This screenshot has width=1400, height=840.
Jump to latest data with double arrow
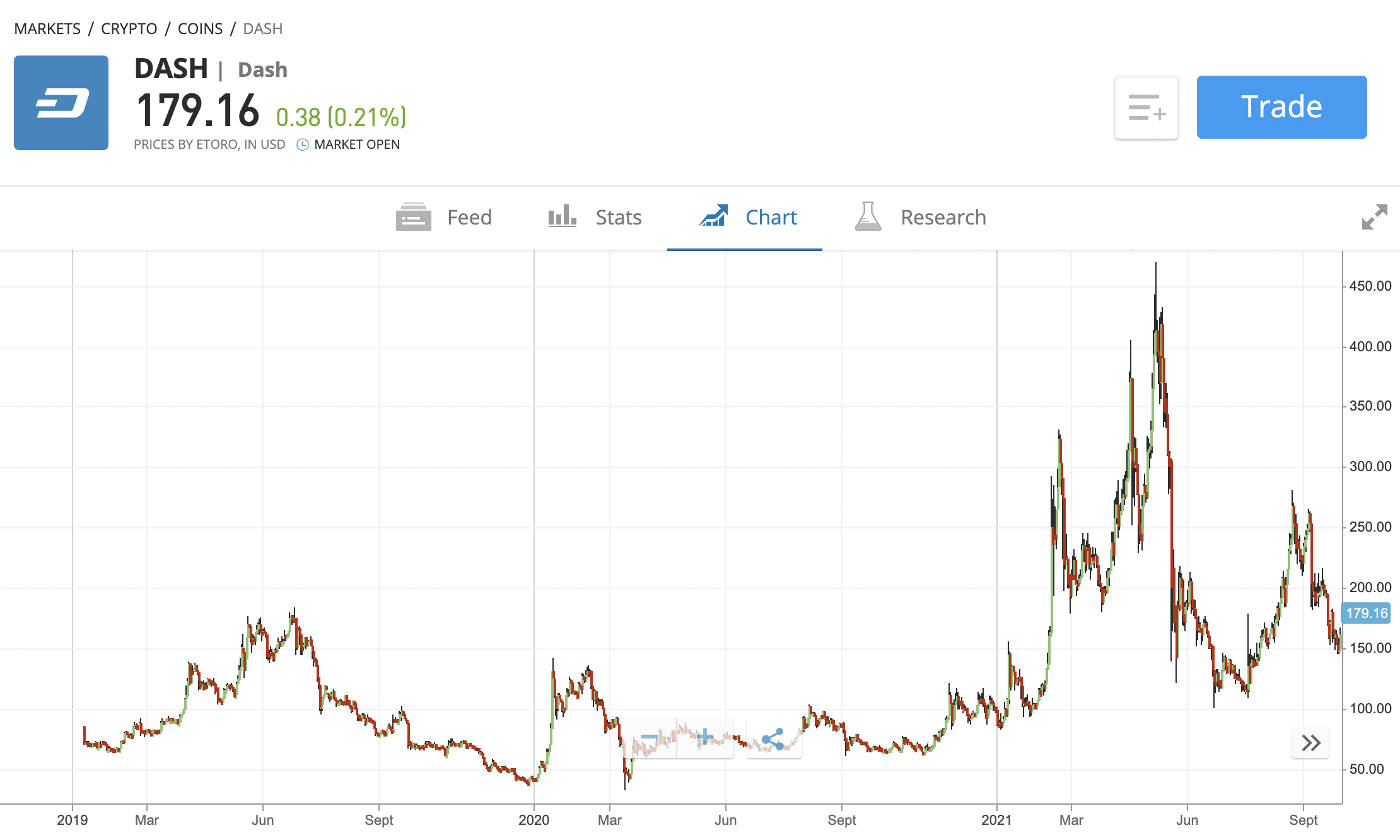pyautogui.click(x=1310, y=743)
